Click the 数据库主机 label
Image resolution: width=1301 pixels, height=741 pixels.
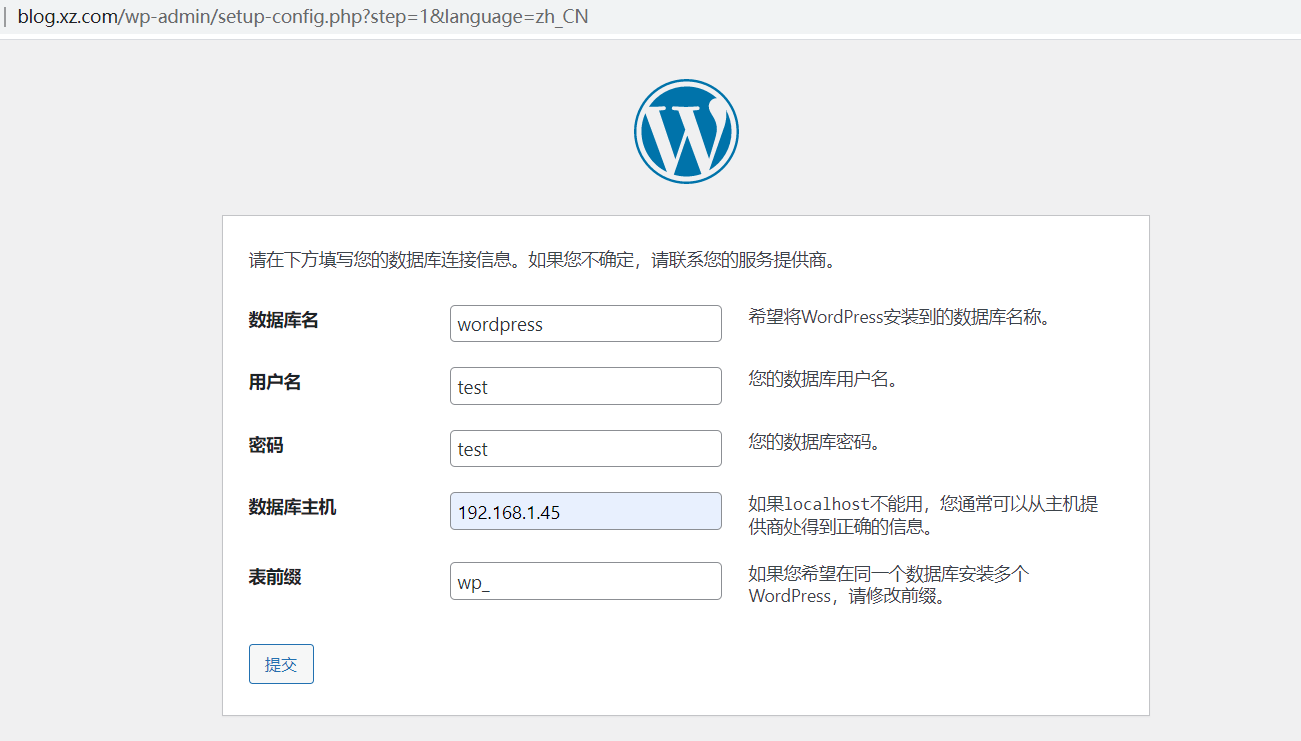tap(293, 507)
